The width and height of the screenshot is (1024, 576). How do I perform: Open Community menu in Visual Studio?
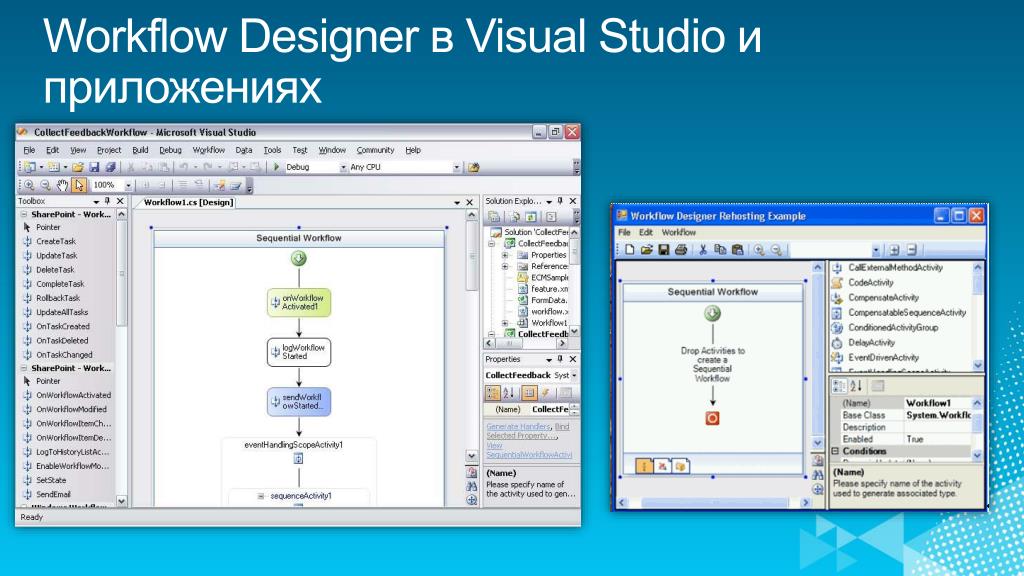click(375, 150)
